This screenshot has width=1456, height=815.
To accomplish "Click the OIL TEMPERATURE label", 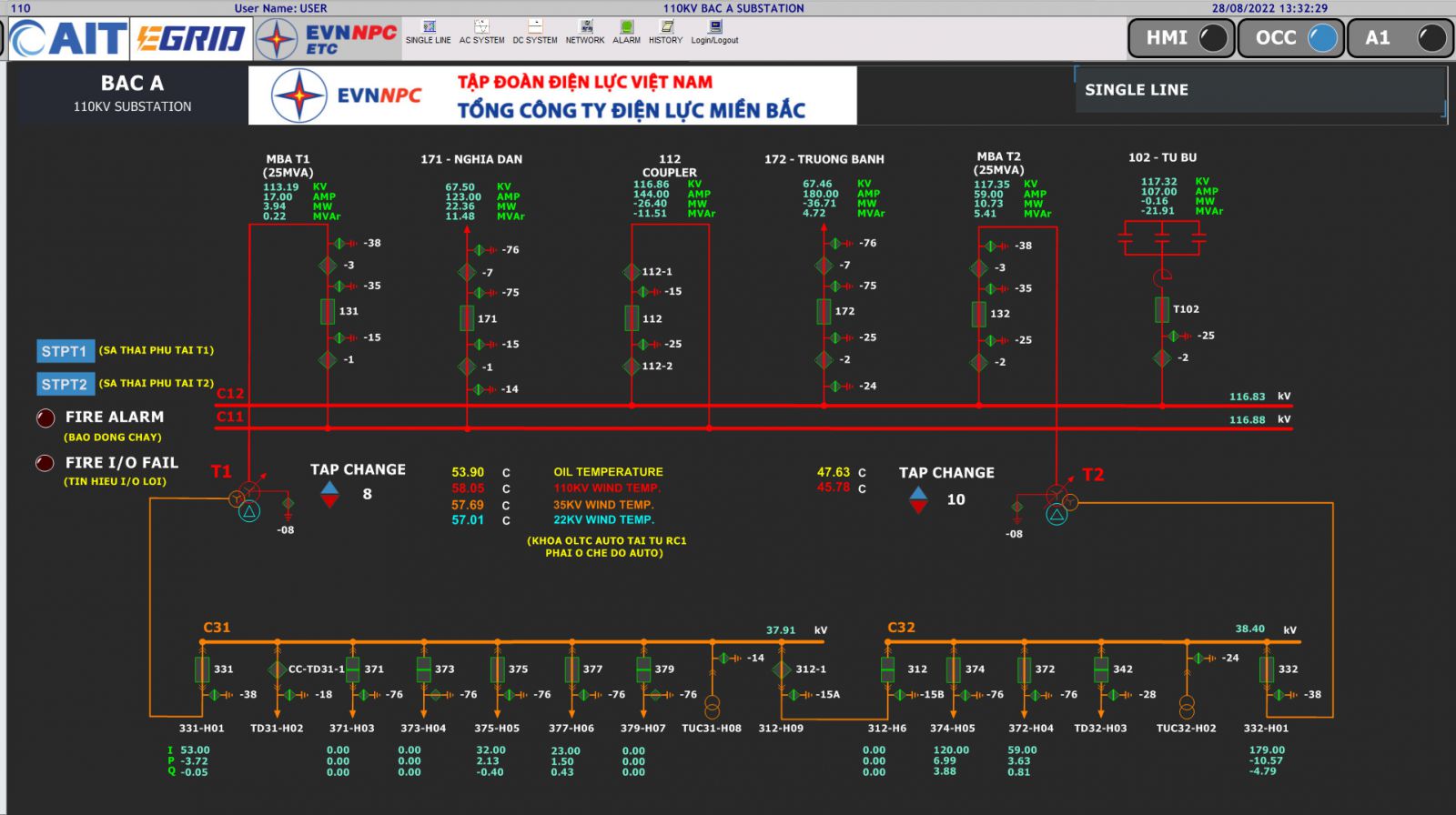I will (608, 472).
